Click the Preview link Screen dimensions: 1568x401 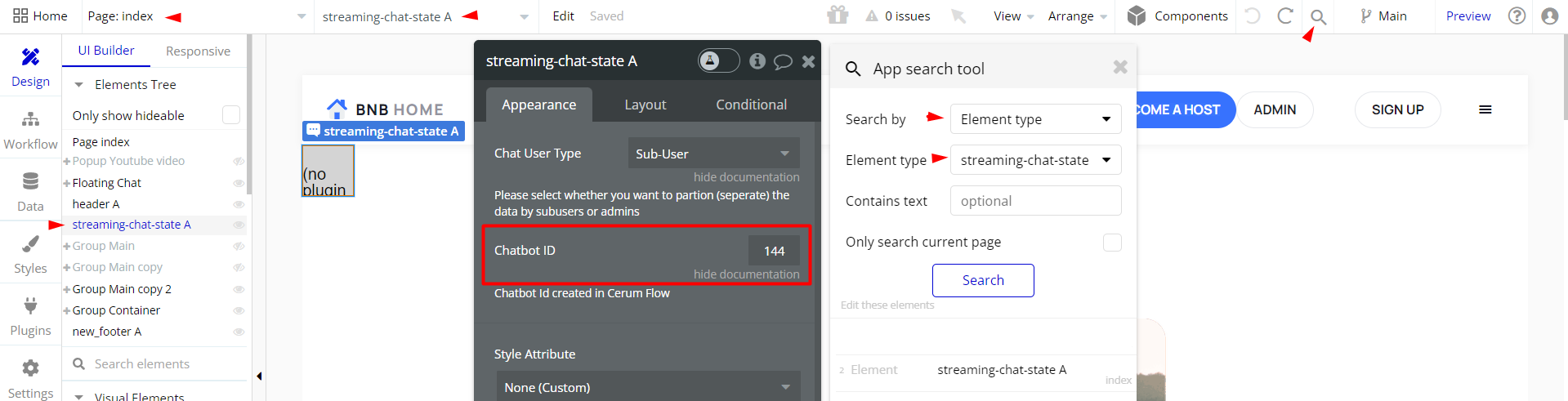pos(1468,16)
